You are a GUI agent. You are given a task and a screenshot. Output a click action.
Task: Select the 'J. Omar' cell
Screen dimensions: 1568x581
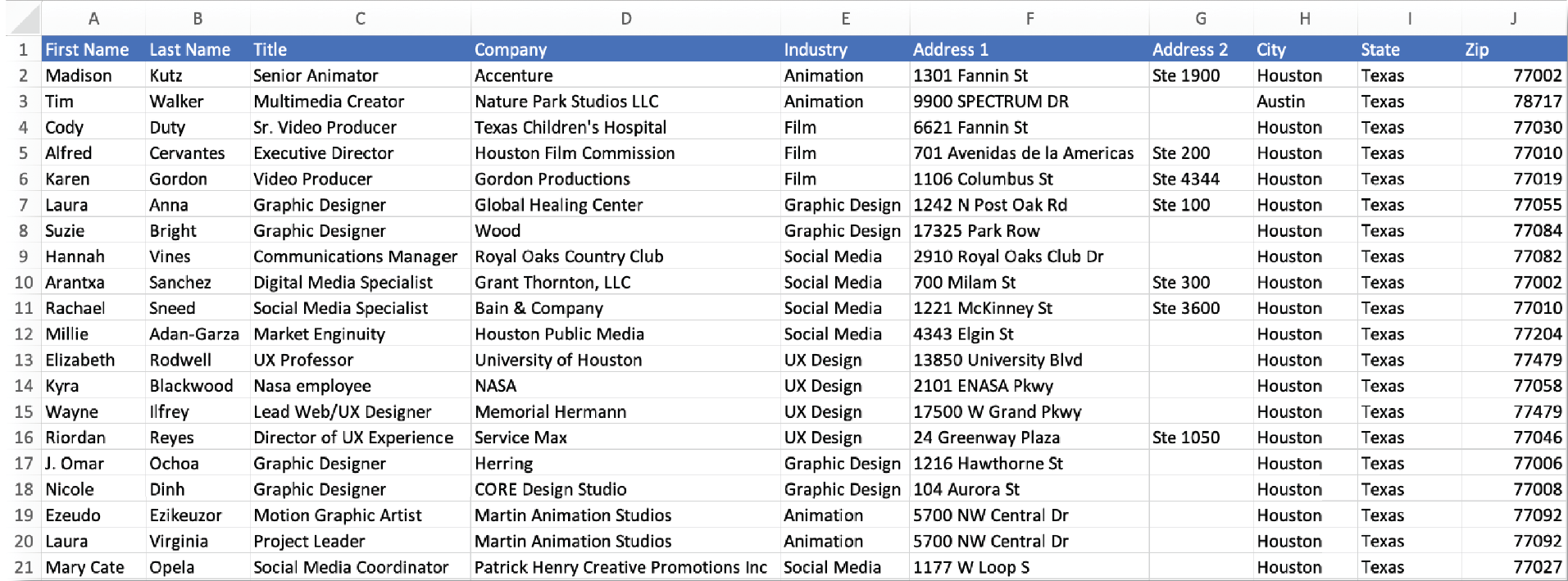(x=93, y=464)
